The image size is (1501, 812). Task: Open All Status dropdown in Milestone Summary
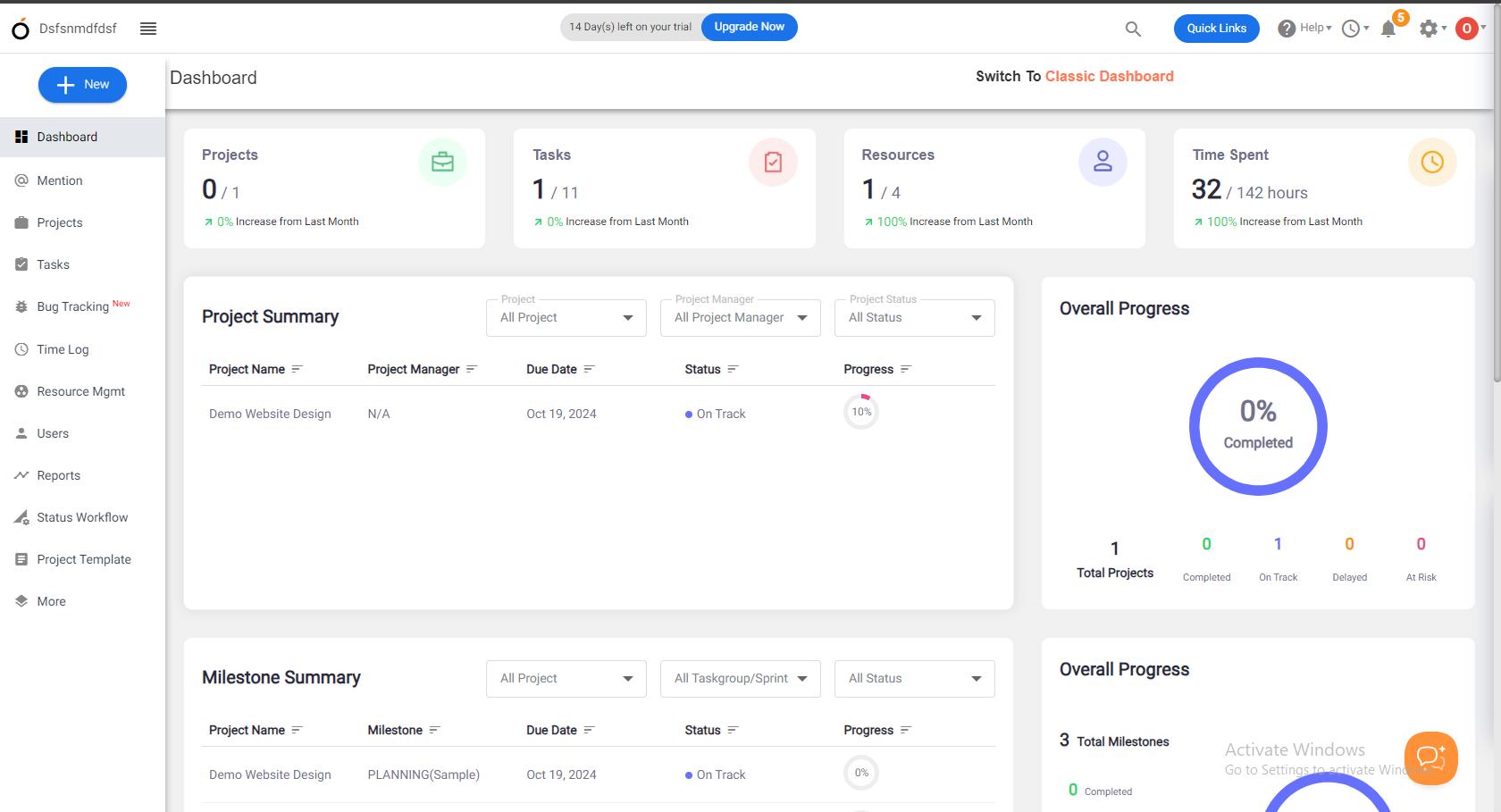pos(915,679)
